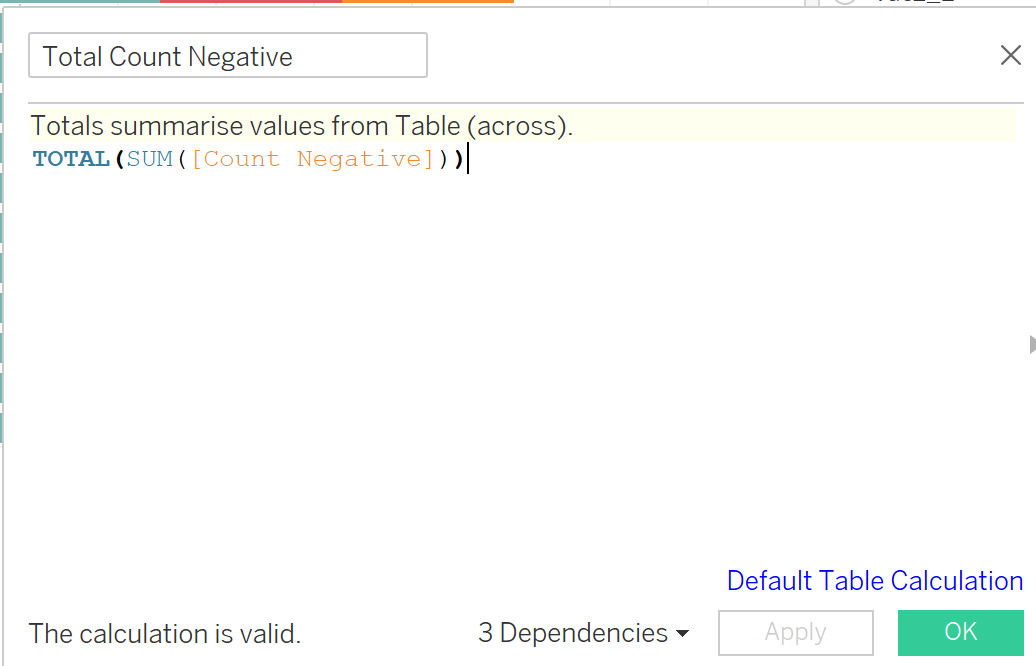Close the calculation editor dialog
The height and width of the screenshot is (666, 1036).
coord(1010,56)
